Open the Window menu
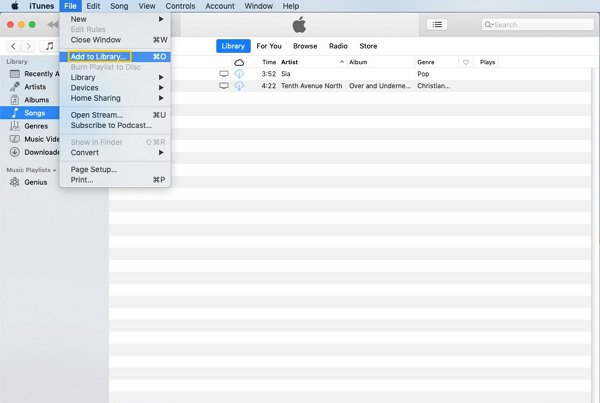This screenshot has width=600, height=403. point(259,6)
